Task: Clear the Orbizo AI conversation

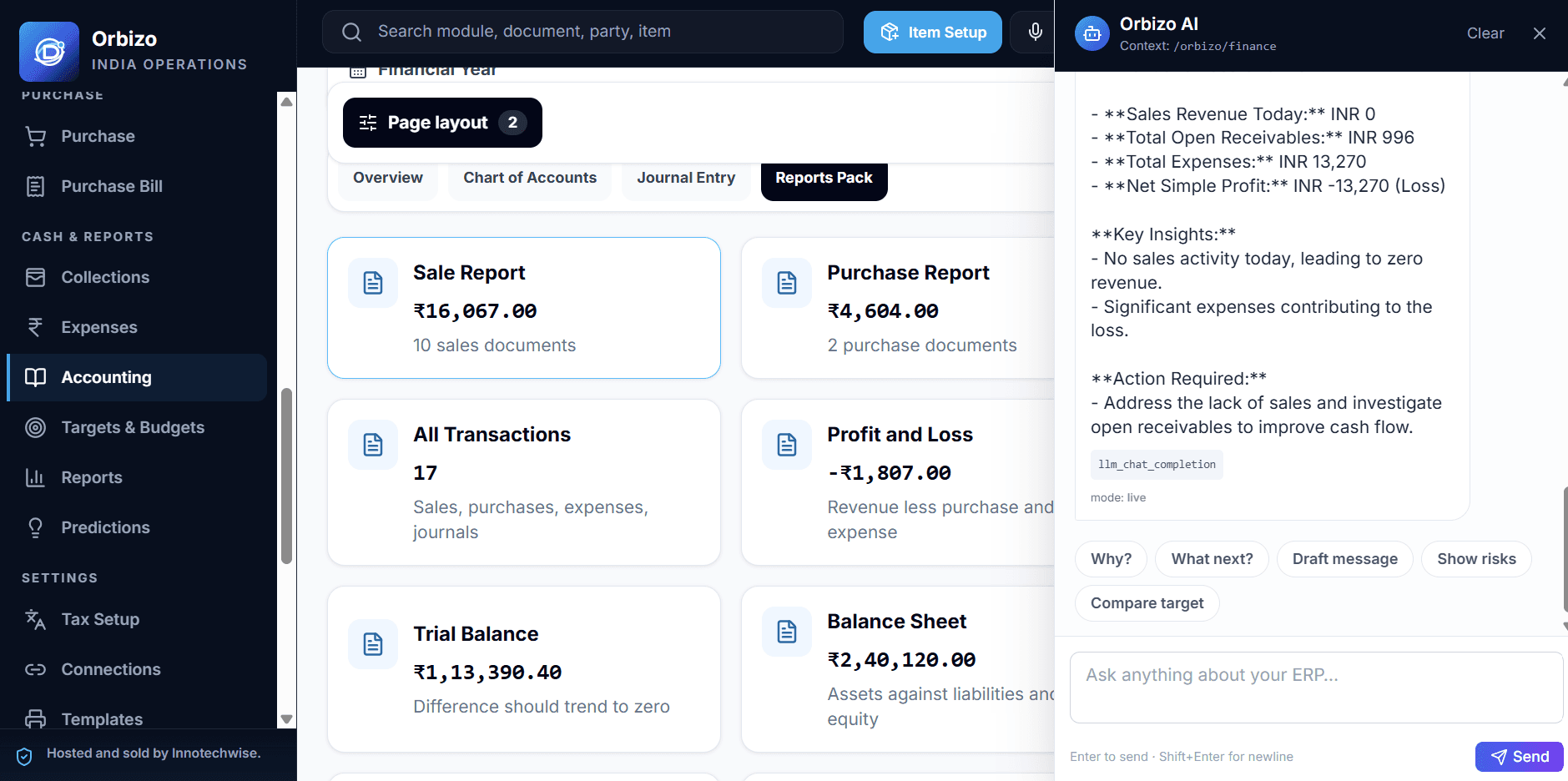Action: coord(1485,33)
